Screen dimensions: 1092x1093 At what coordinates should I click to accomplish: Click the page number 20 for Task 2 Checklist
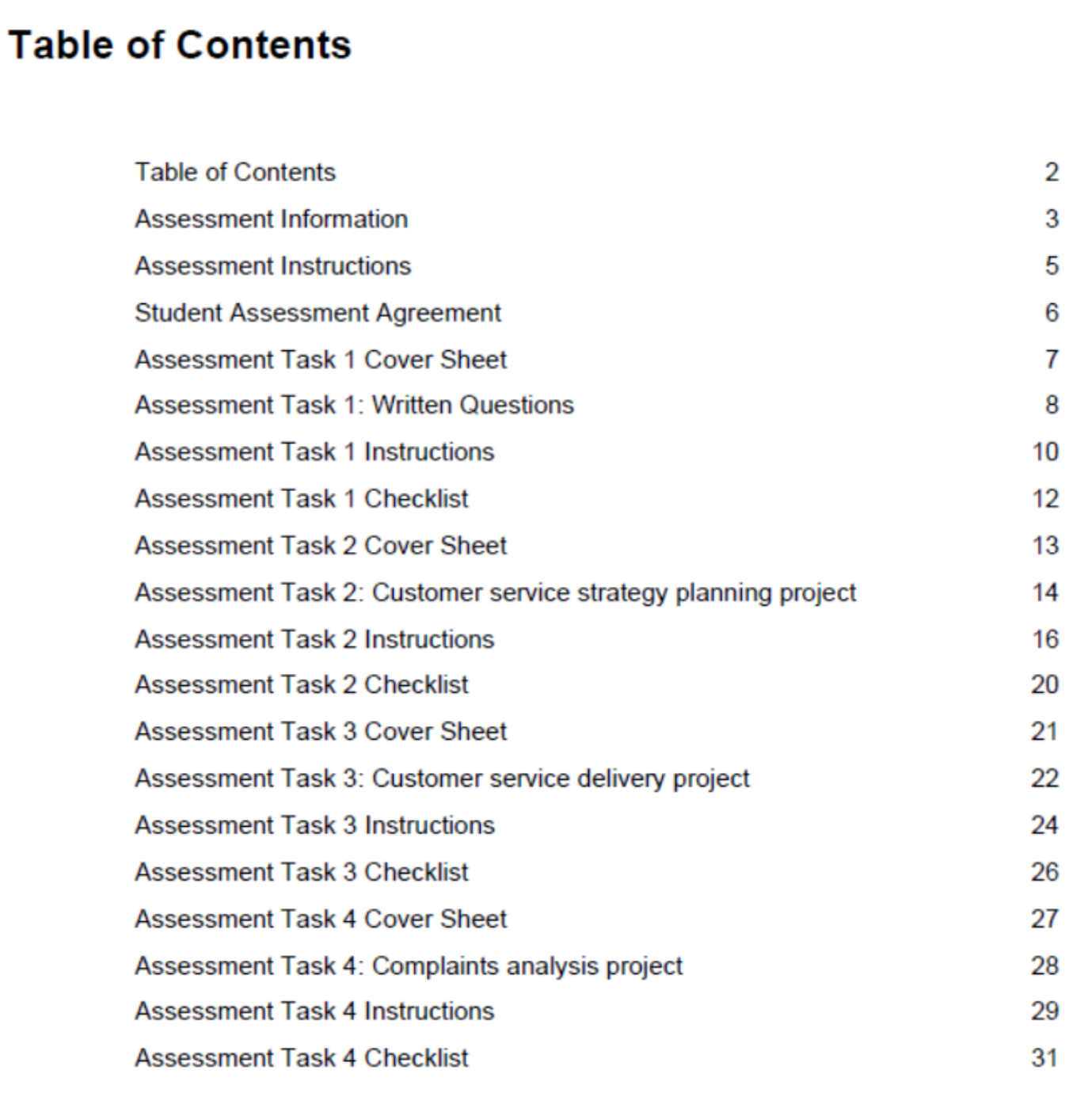point(1044,684)
